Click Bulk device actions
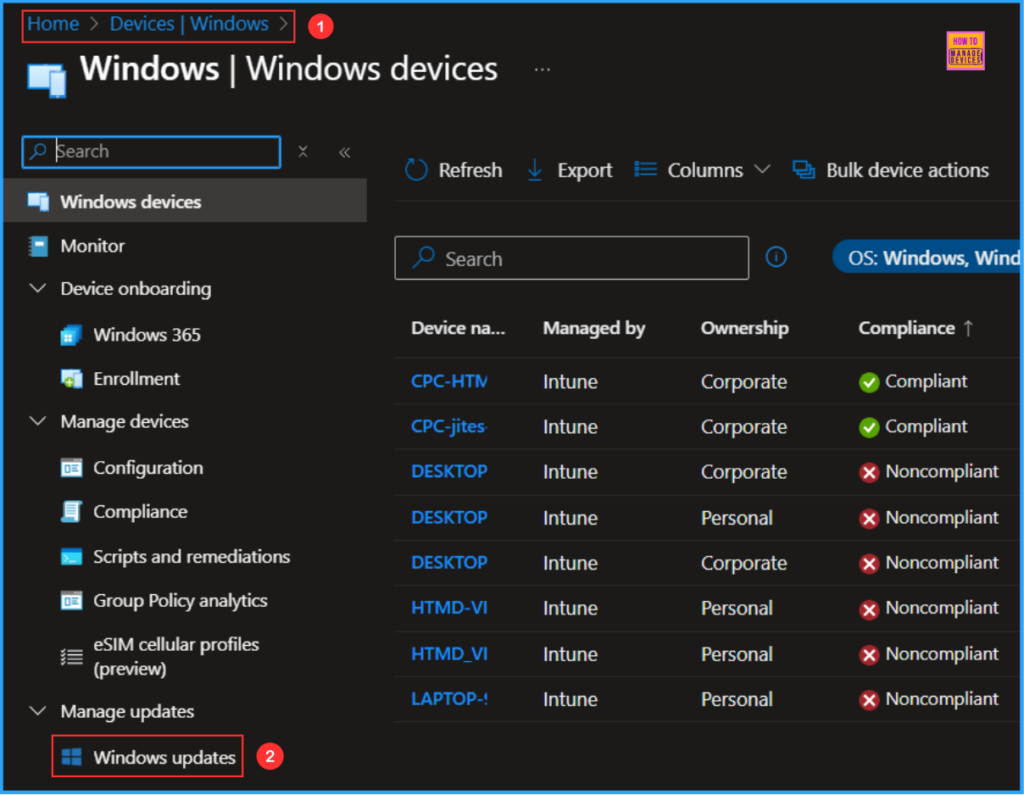The height and width of the screenshot is (795, 1024). pos(890,170)
